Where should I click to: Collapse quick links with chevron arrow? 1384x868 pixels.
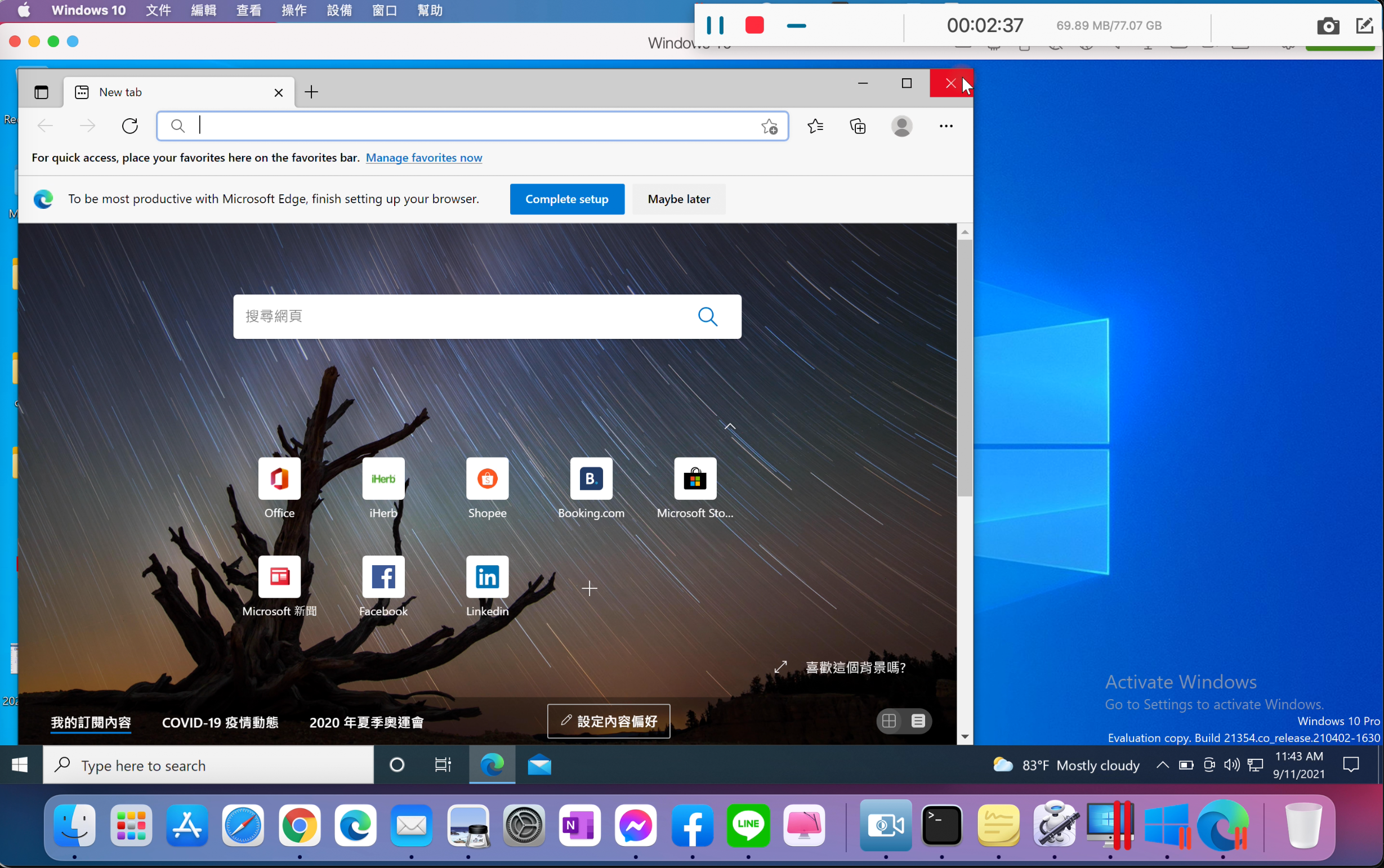[729, 427]
